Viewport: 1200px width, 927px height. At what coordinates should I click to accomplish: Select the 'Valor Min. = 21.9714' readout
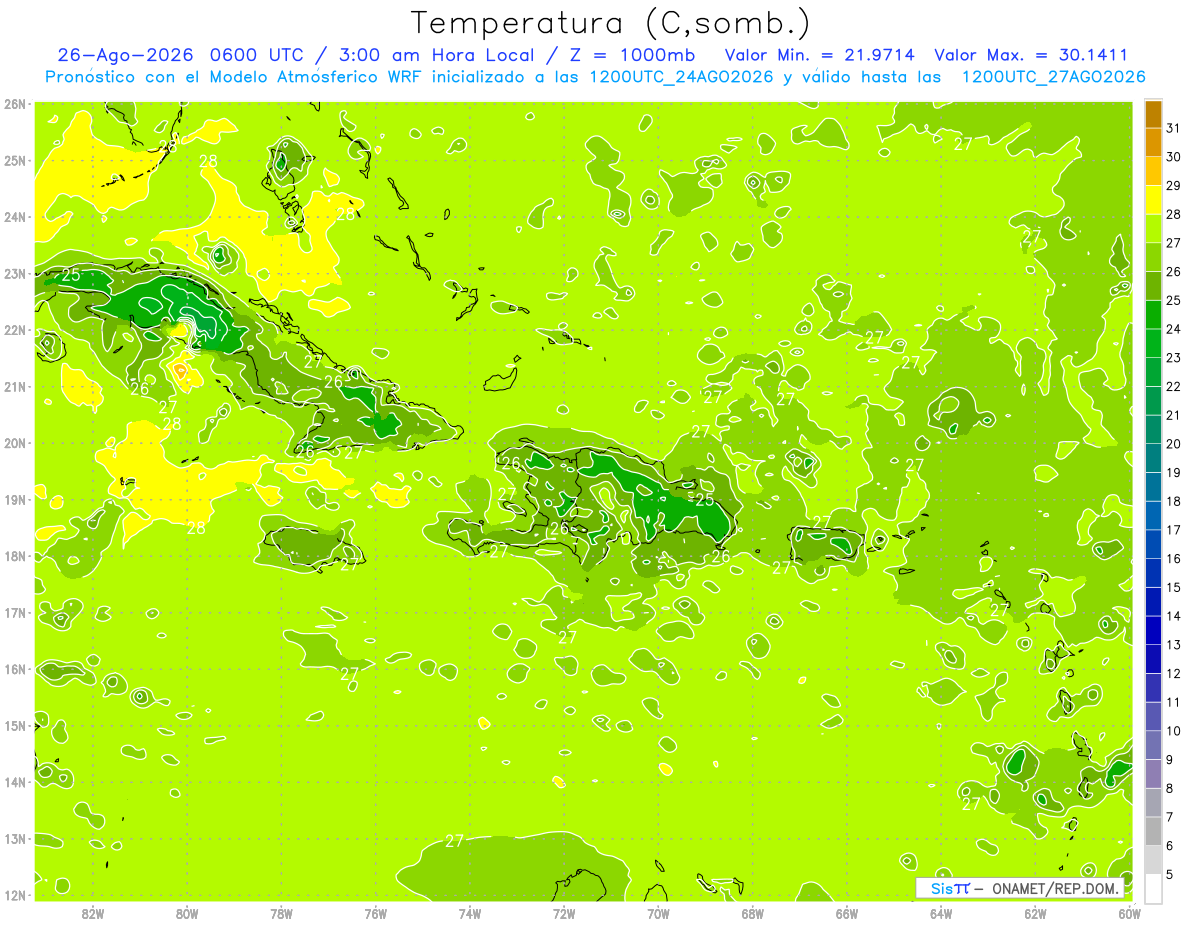[821, 55]
